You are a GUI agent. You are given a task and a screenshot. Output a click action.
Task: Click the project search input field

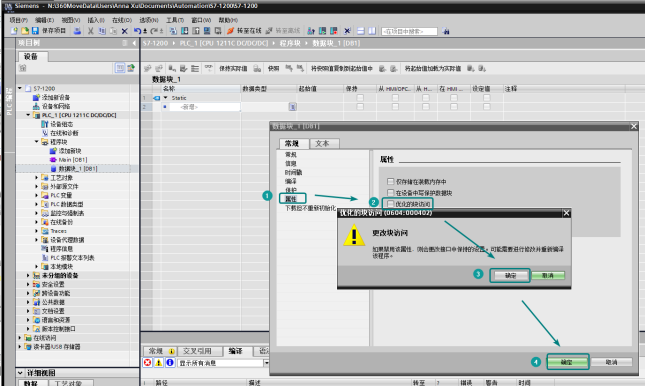pos(409,31)
